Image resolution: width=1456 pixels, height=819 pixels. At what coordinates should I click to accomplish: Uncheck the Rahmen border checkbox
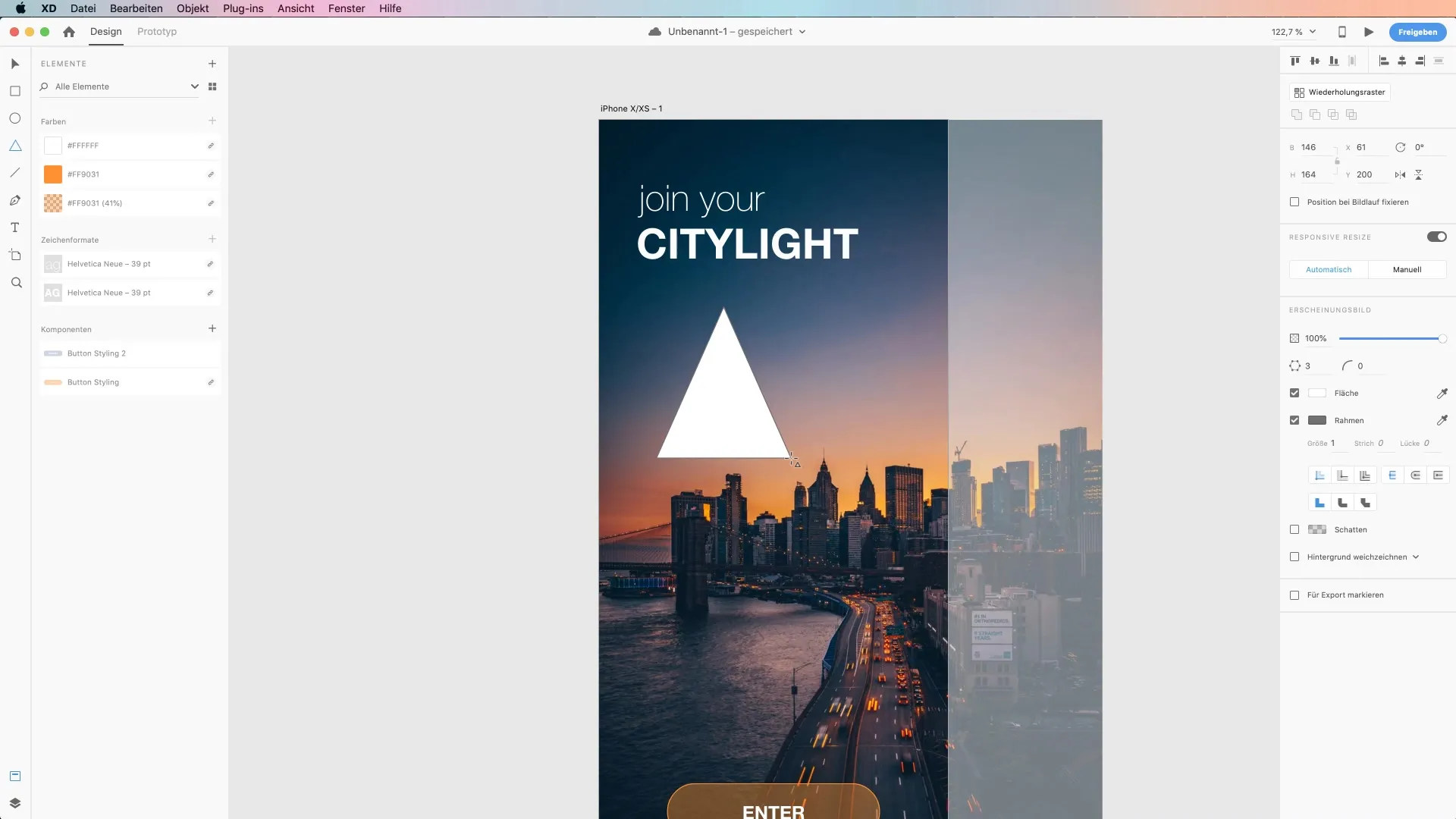point(1294,420)
